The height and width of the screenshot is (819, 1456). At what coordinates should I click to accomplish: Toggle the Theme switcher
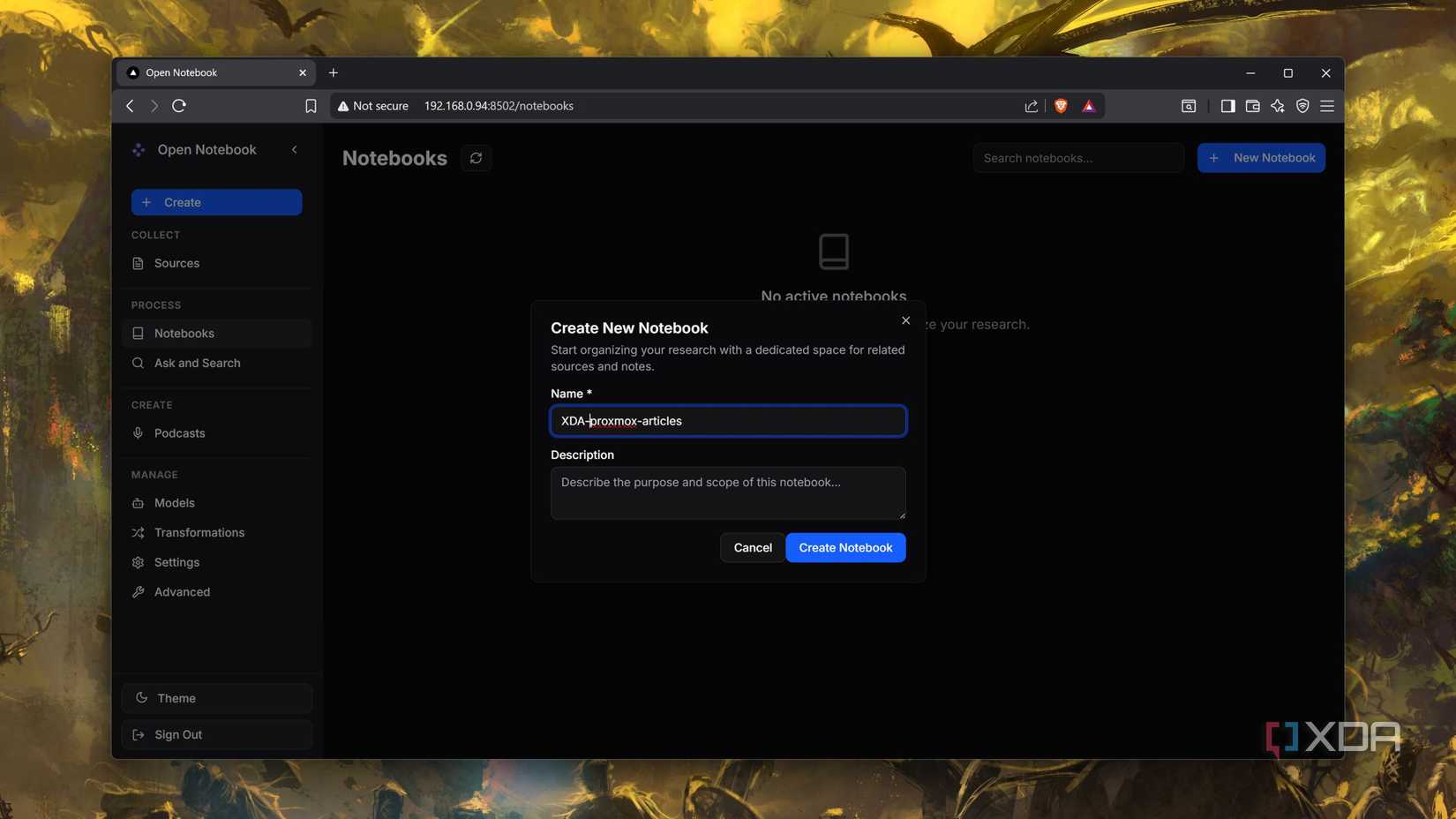click(x=217, y=698)
